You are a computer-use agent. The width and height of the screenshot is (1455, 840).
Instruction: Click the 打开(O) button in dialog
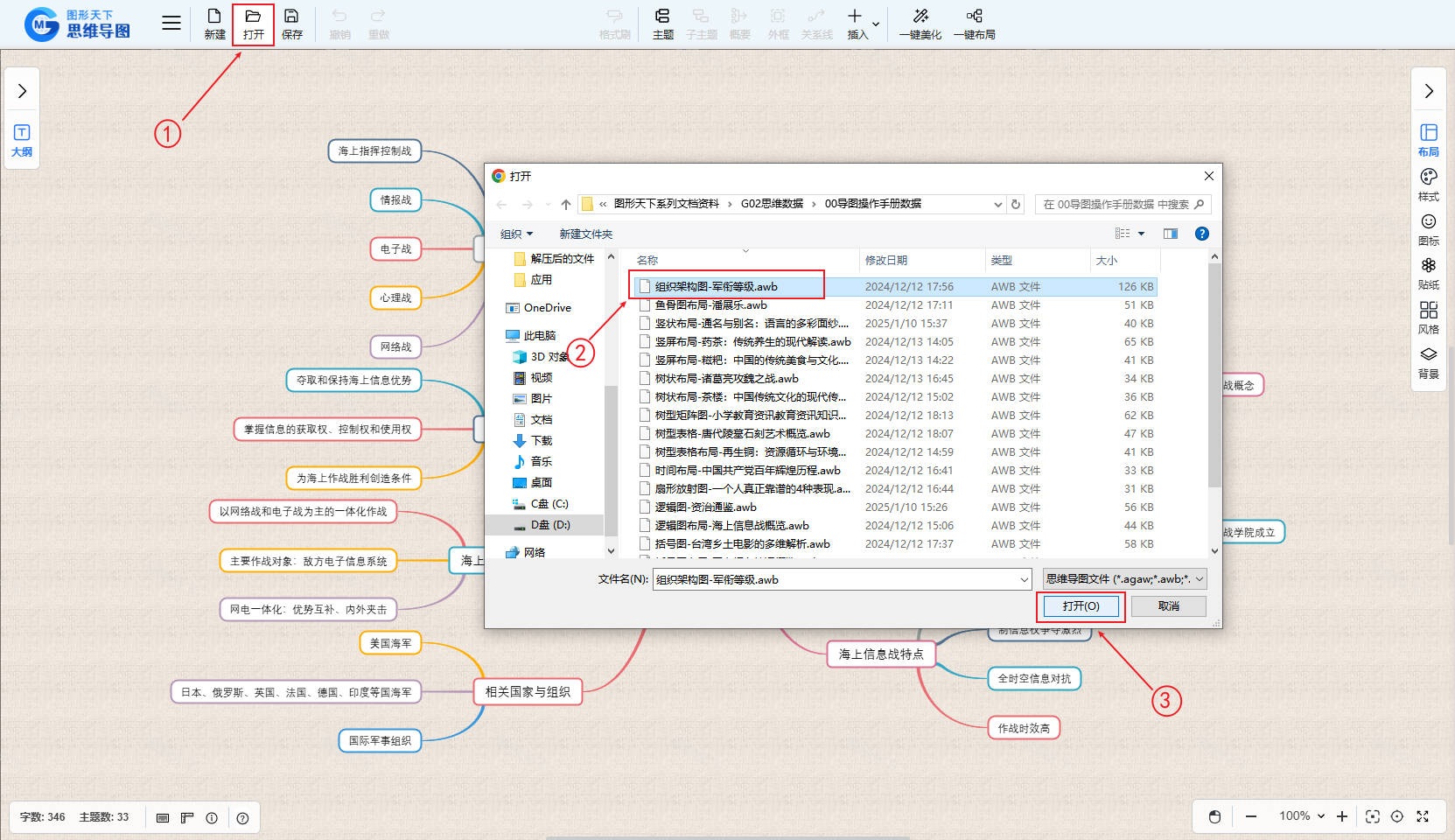point(1081,606)
